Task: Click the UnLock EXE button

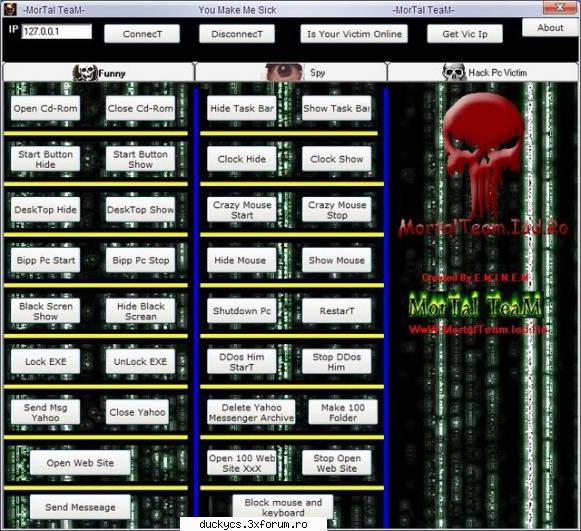Action: 140,361
